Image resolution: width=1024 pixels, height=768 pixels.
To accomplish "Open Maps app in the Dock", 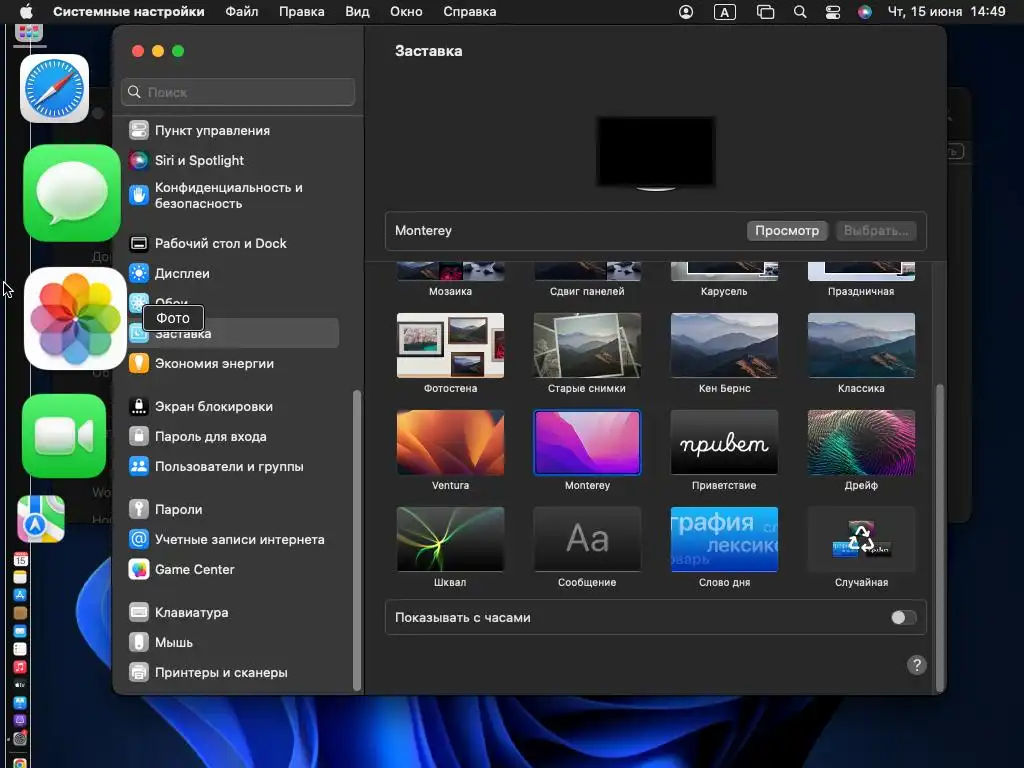I will click(x=40, y=519).
